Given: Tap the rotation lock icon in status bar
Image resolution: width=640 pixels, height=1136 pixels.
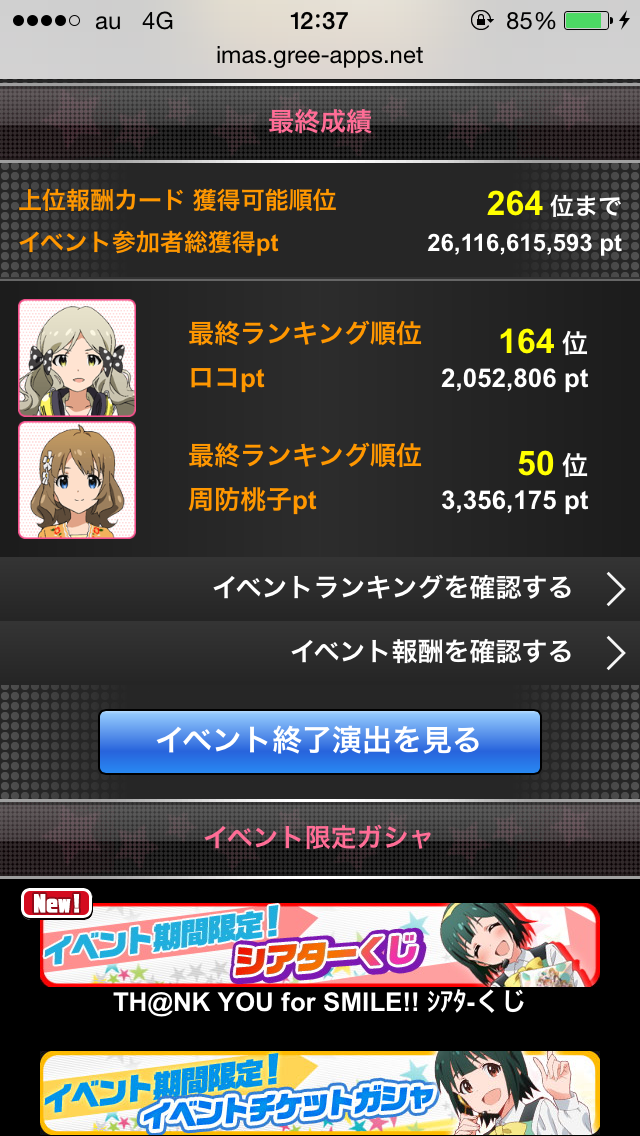Looking at the screenshot, I should (x=481, y=21).
